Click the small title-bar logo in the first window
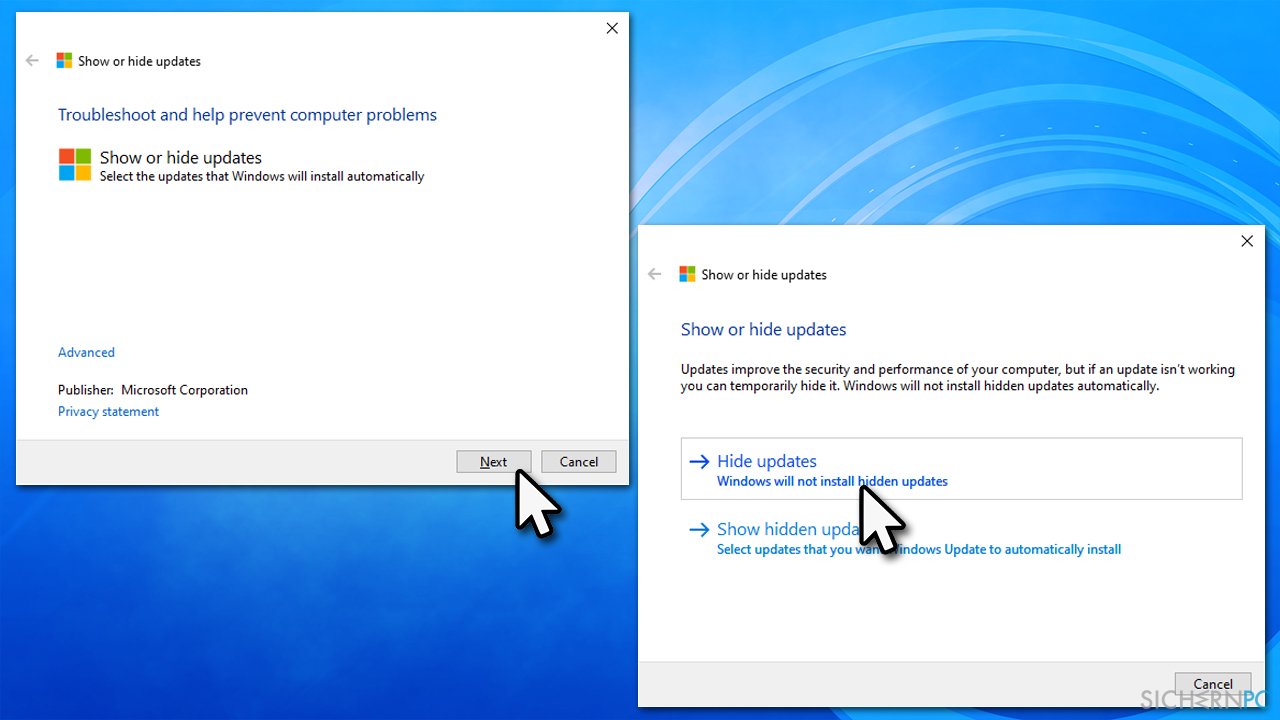Viewport: 1280px width, 720px height. point(64,61)
